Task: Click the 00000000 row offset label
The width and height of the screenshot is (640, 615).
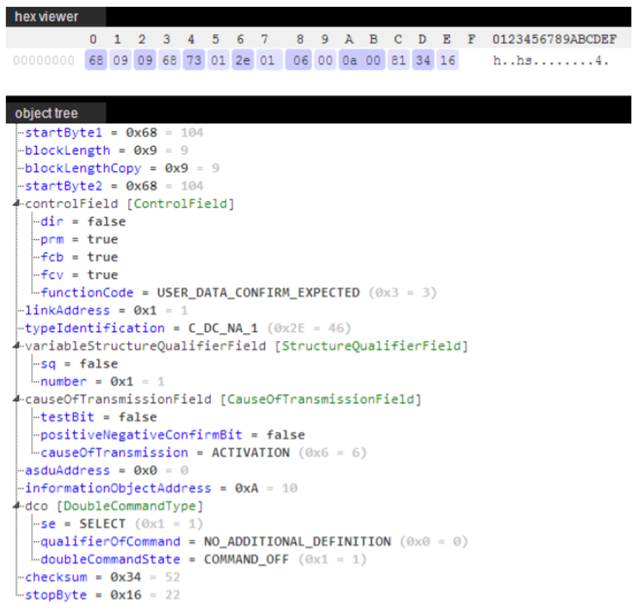Action: coord(42,61)
